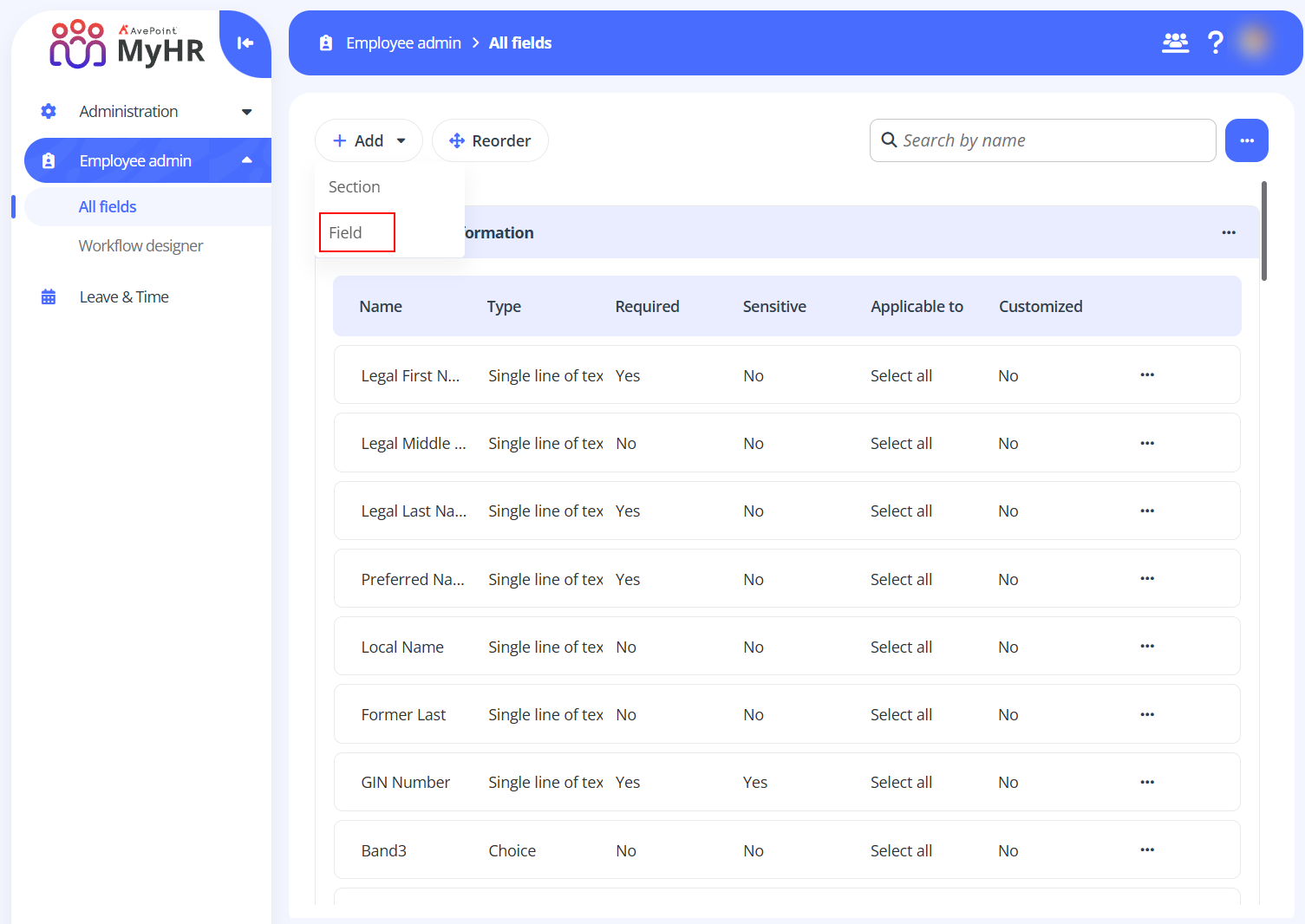Toggle the Add dropdown caret
The image size is (1305, 924).
tap(401, 140)
